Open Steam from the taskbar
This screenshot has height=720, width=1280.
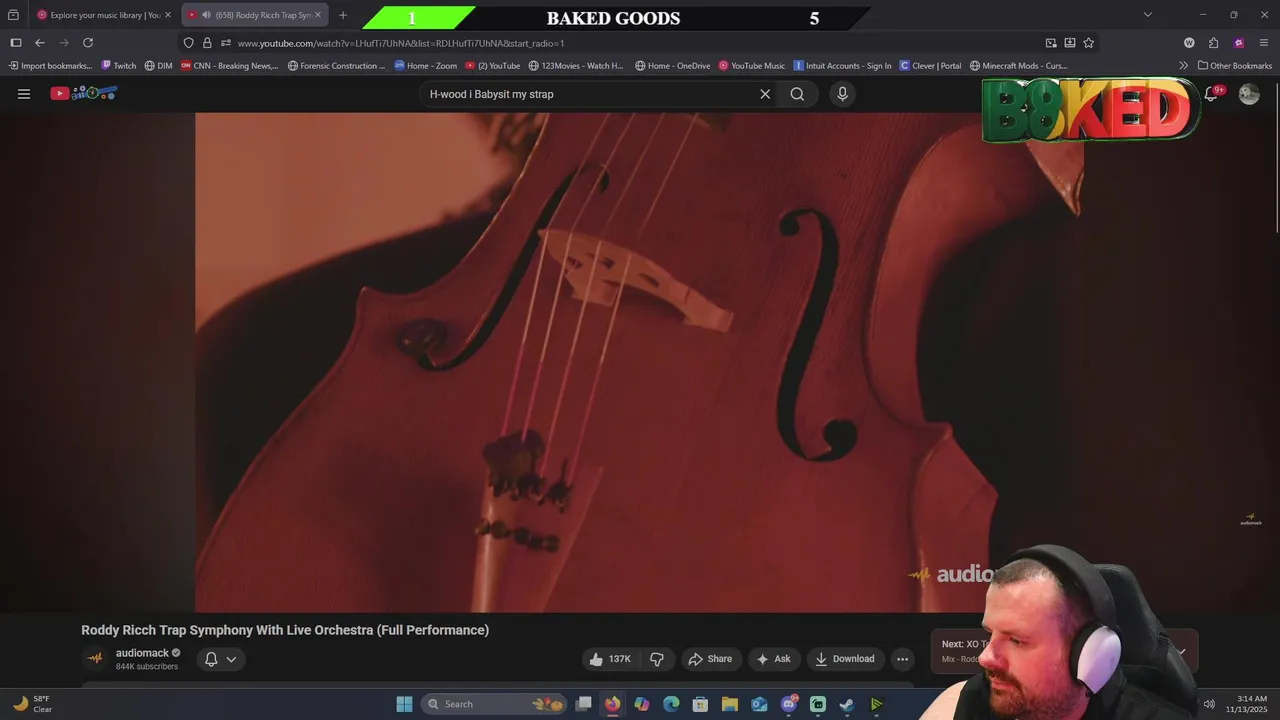847,704
